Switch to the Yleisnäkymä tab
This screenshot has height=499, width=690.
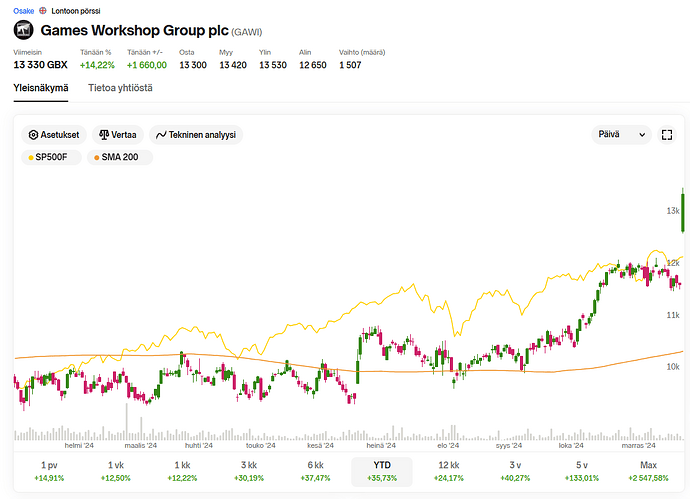click(41, 88)
